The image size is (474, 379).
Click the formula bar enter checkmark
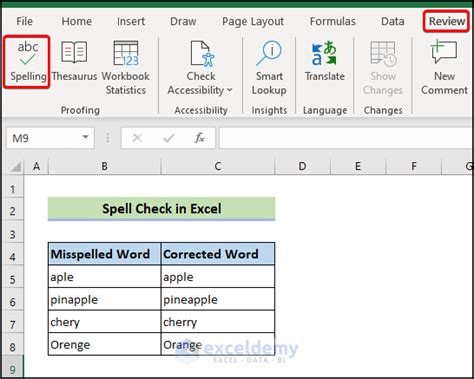pos(169,138)
